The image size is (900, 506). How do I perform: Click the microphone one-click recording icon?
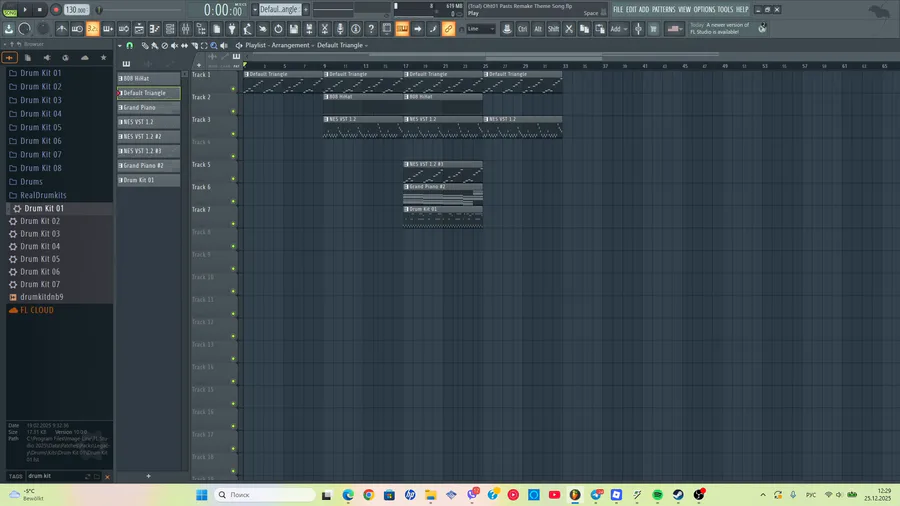click(x=340, y=29)
